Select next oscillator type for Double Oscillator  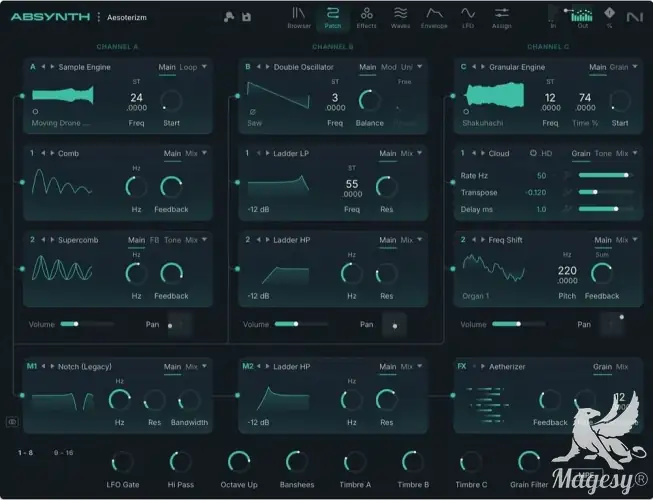[267, 67]
